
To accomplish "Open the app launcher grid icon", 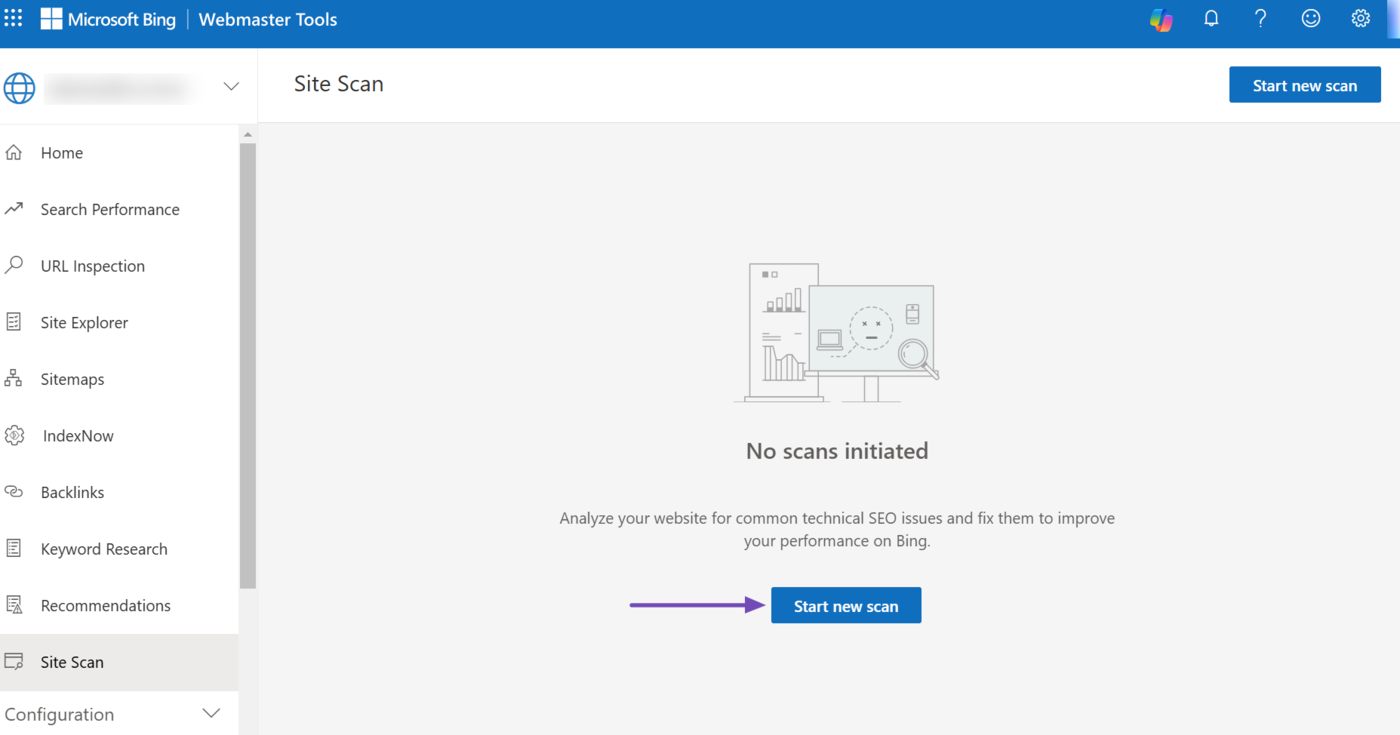I will click(x=14, y=19).
